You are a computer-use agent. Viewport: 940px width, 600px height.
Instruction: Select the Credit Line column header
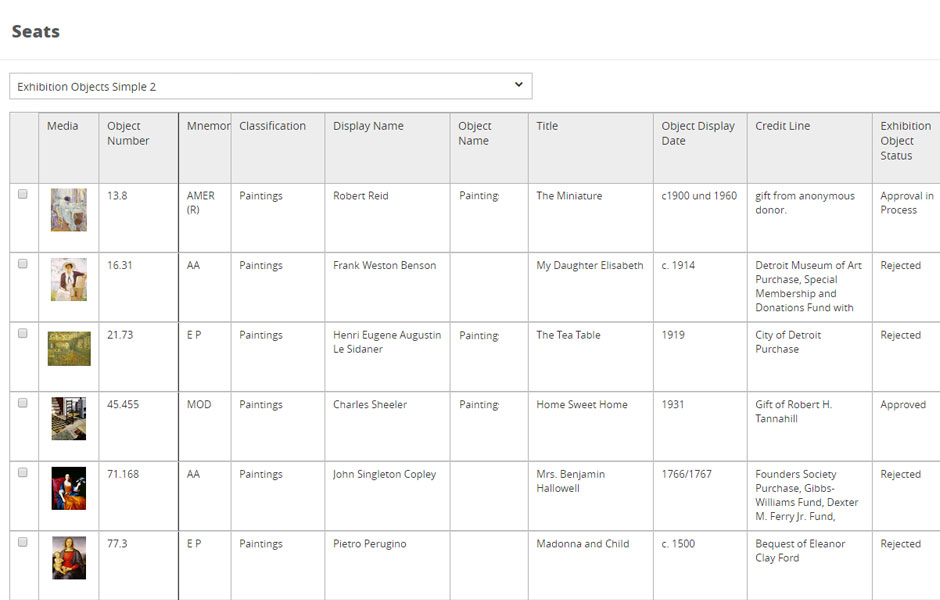782,126
